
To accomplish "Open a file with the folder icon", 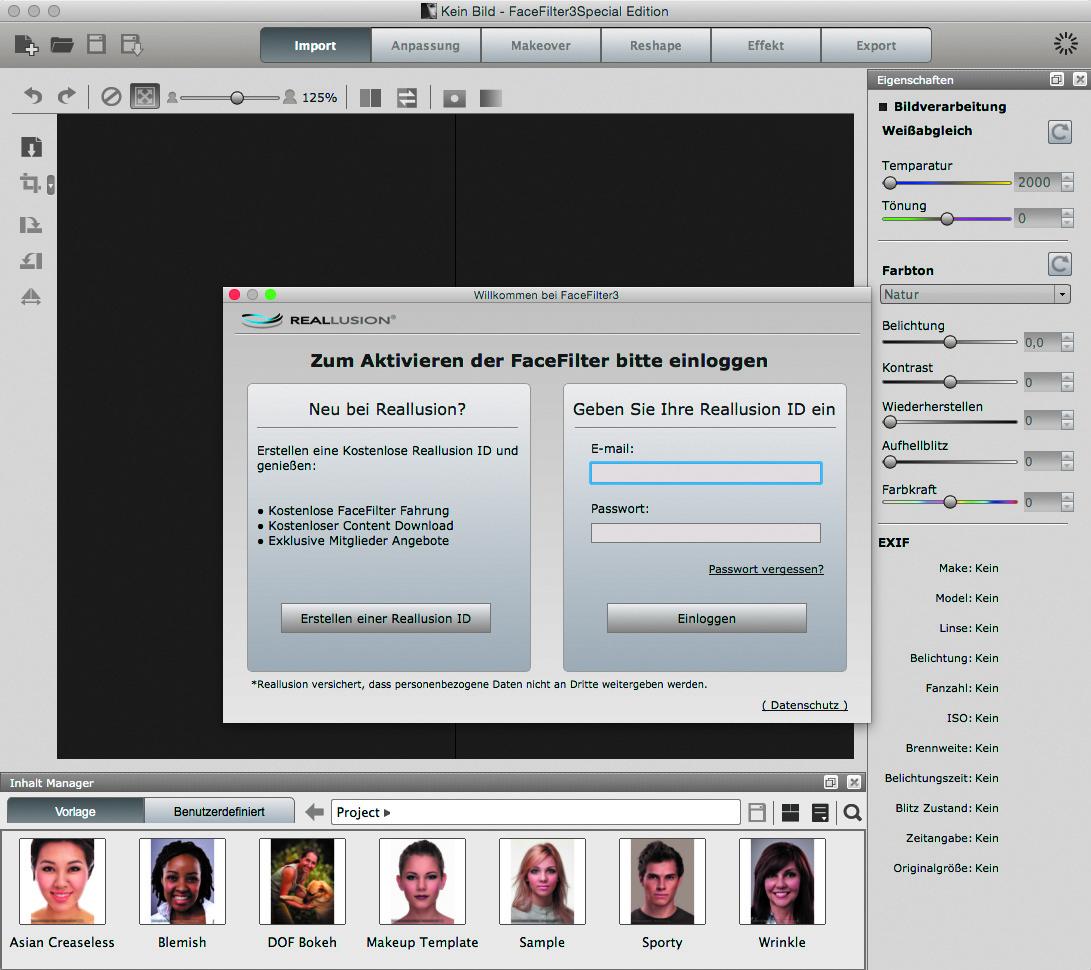I will (x=62, y=45).
